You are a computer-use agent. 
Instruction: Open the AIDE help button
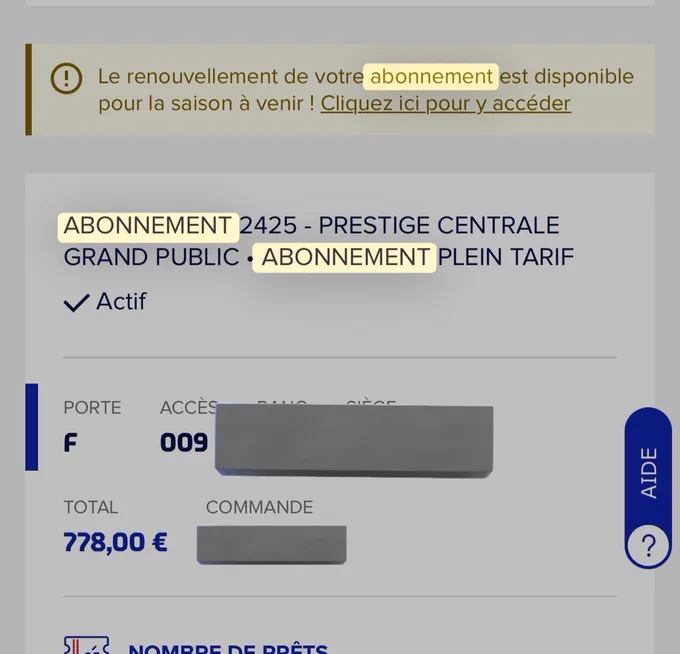(648, 488)
